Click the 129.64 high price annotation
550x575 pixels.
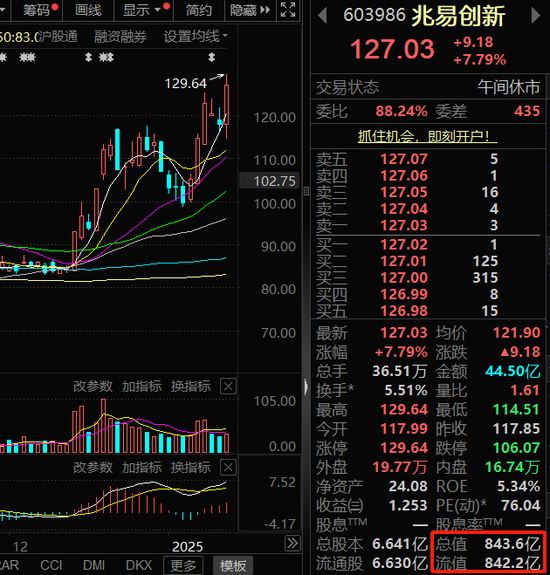coord(186,84)
